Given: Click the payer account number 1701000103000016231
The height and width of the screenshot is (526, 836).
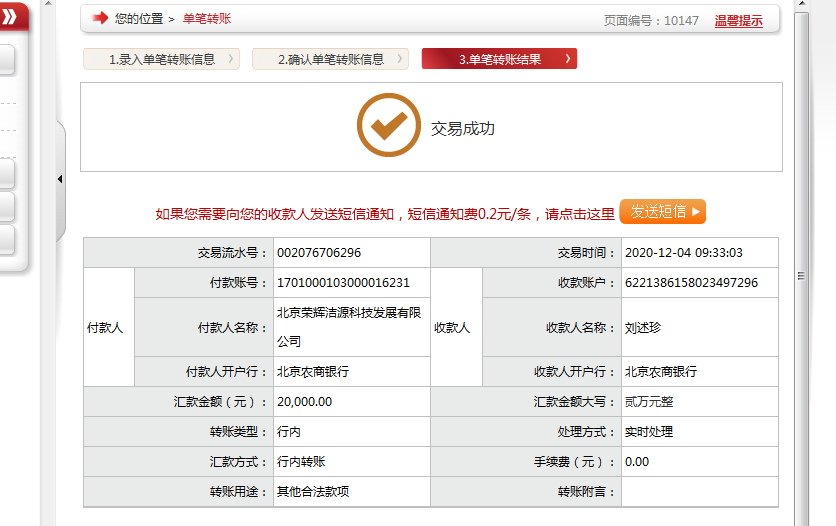Looking at the screenshot, I should [343, 283].
